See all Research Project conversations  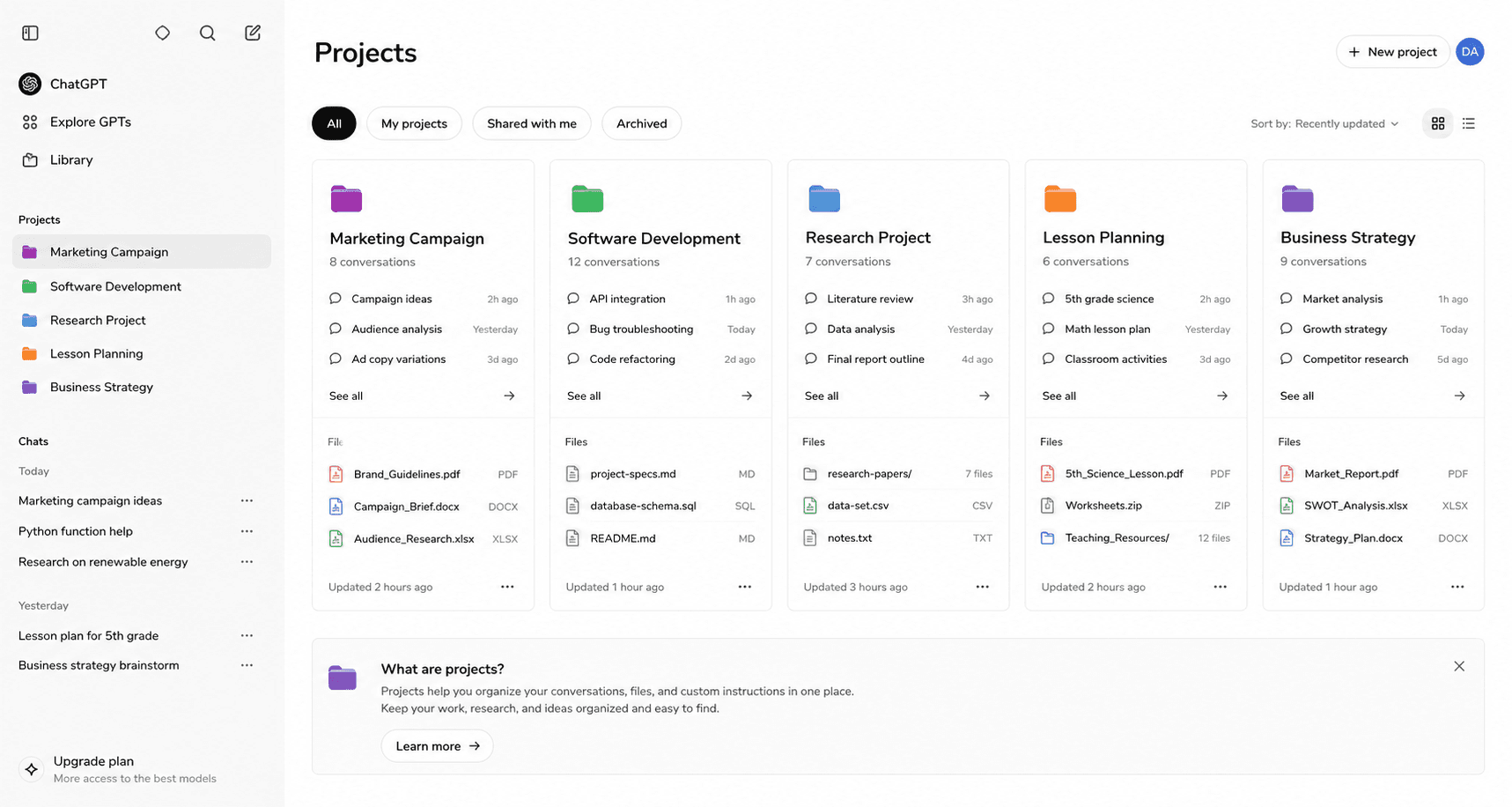click(898, 396)
